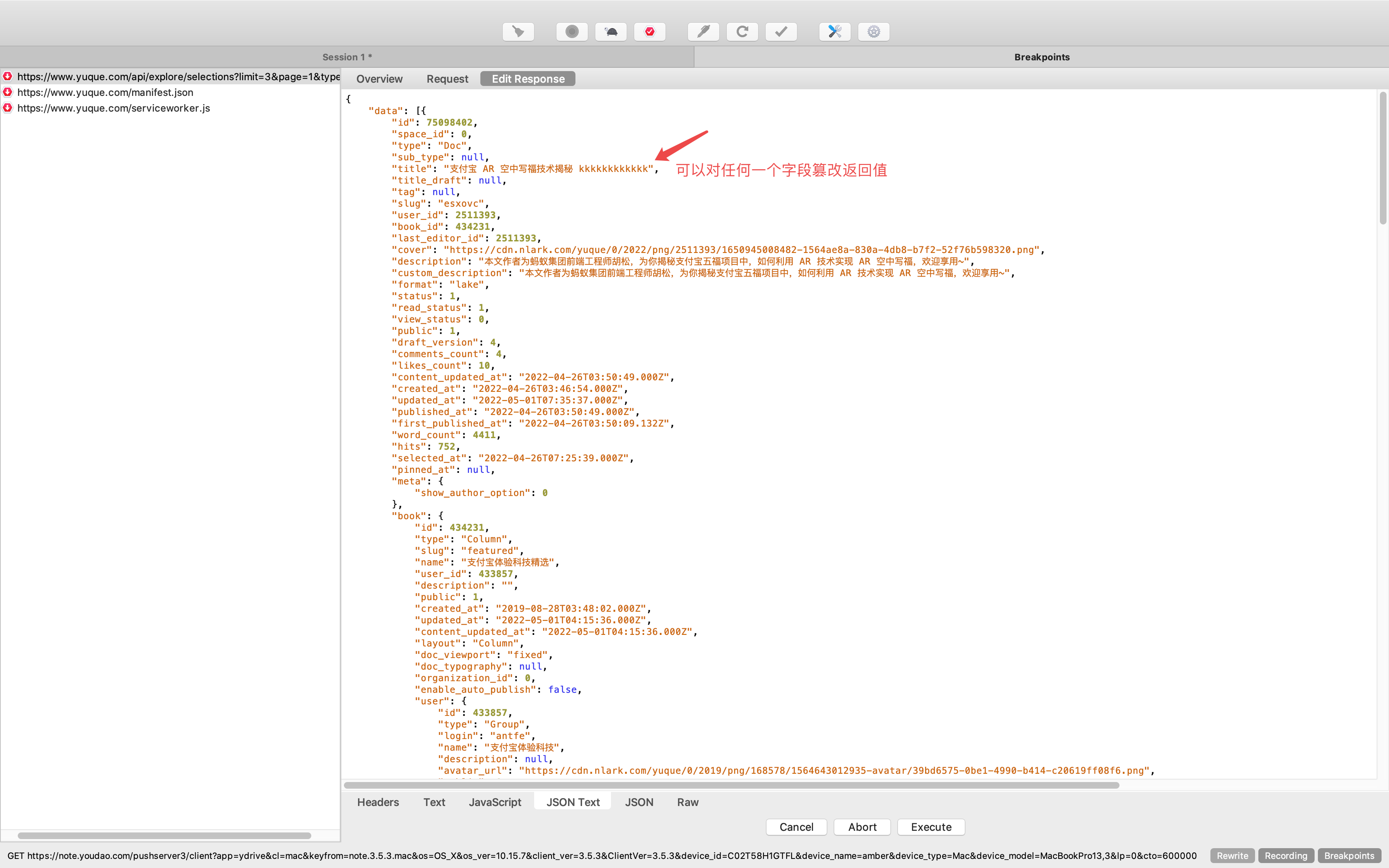Open the Headers view tab

(x=377, y=802)
